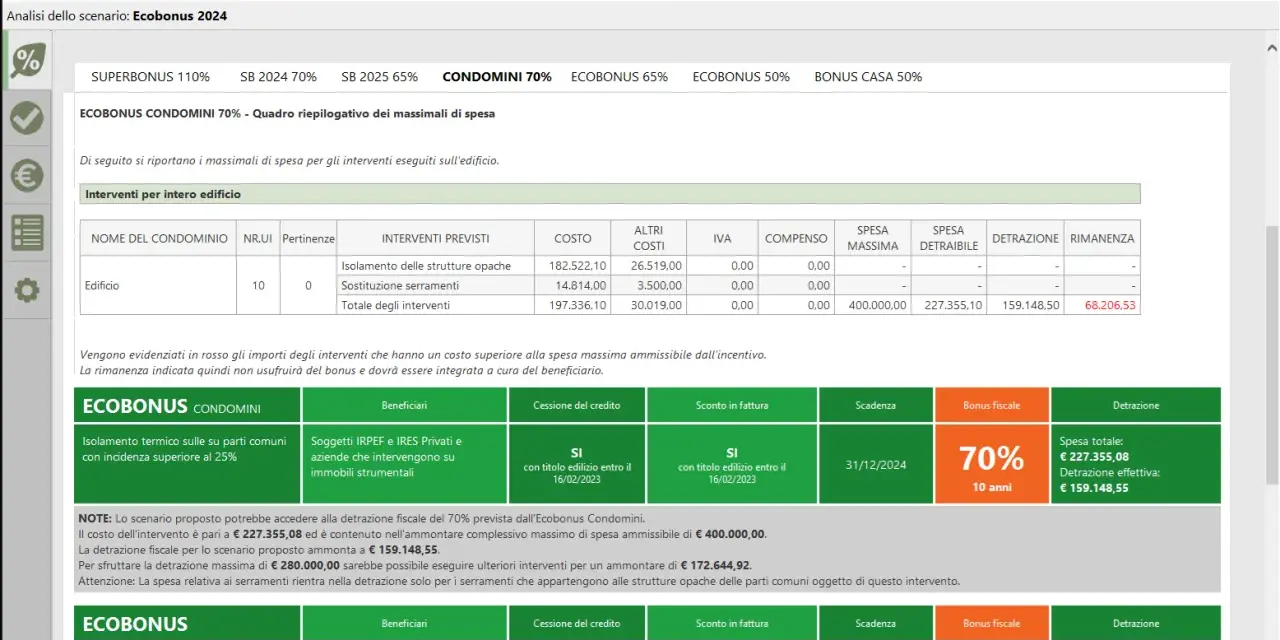
Task: Switch to SUPERBONUS 110% tab
Action: [151, 77]
